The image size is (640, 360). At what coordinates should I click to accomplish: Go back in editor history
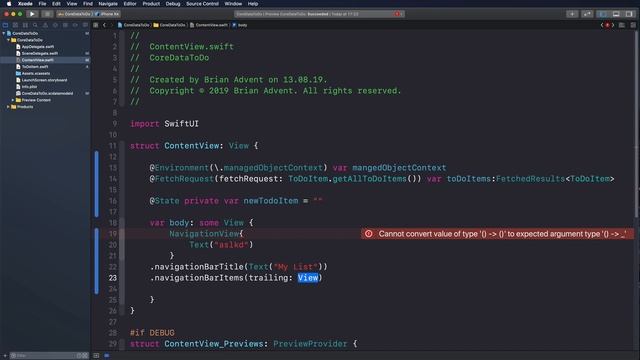[x=104, y=25]
